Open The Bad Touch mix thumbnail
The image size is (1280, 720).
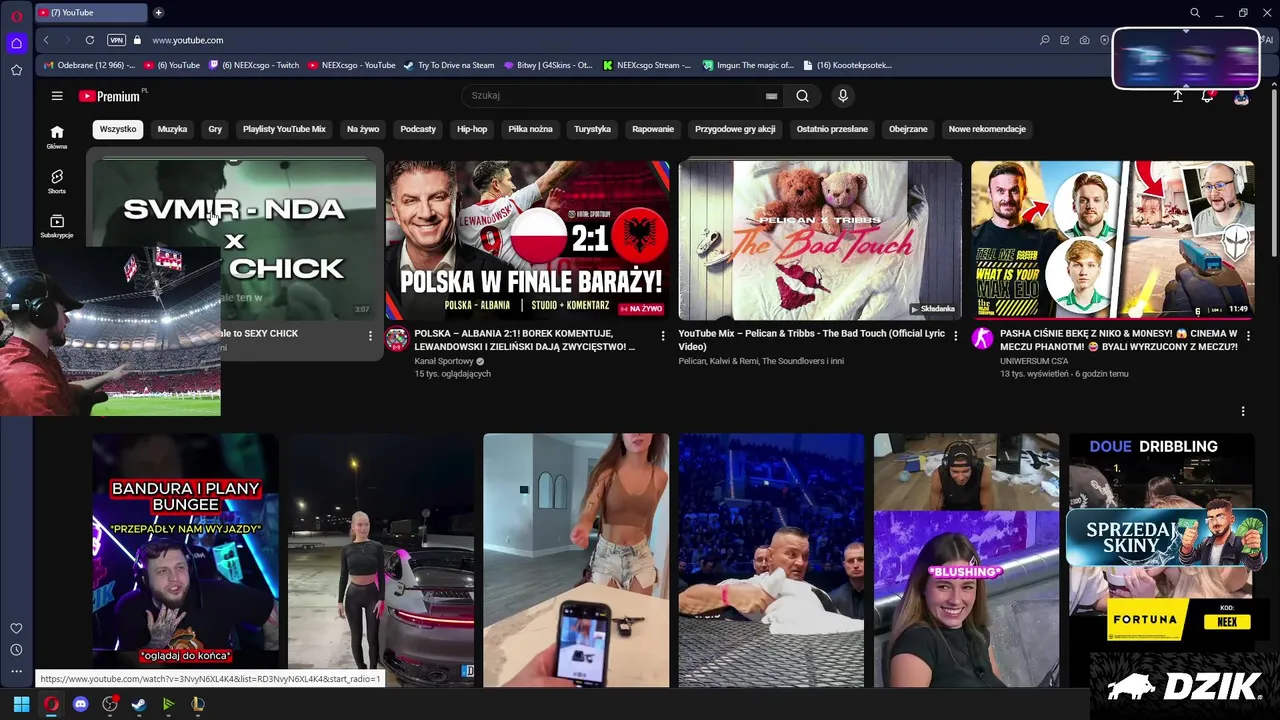[820, 240]
